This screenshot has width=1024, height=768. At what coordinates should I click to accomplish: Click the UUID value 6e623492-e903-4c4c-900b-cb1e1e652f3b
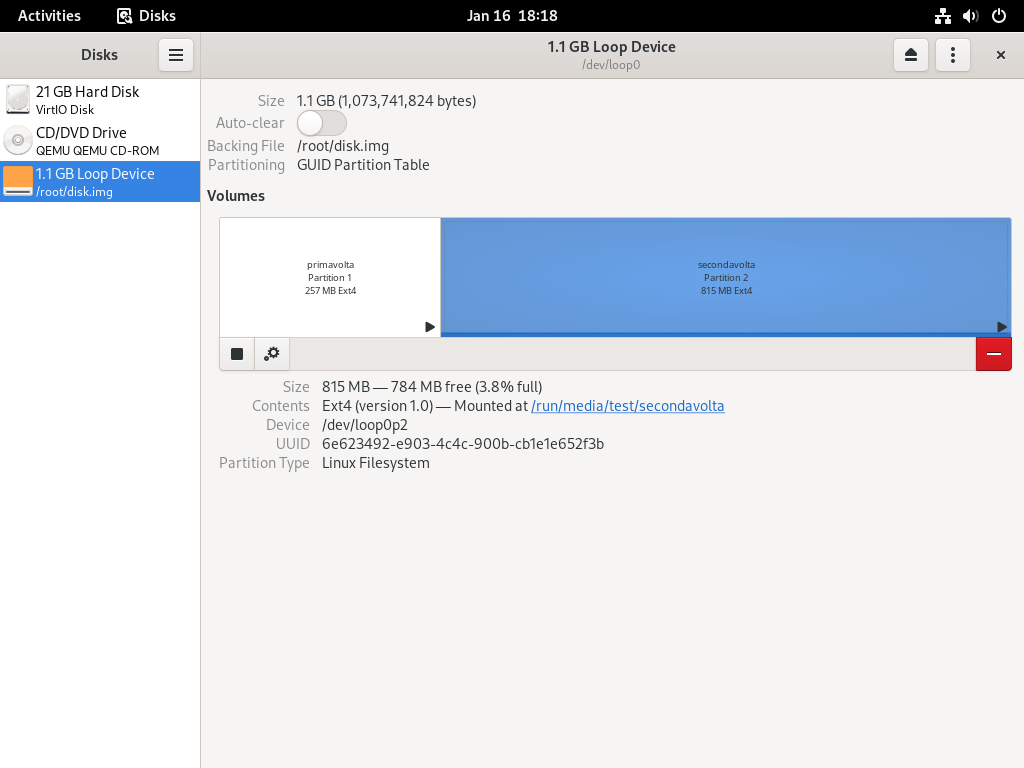coord(463,444)
